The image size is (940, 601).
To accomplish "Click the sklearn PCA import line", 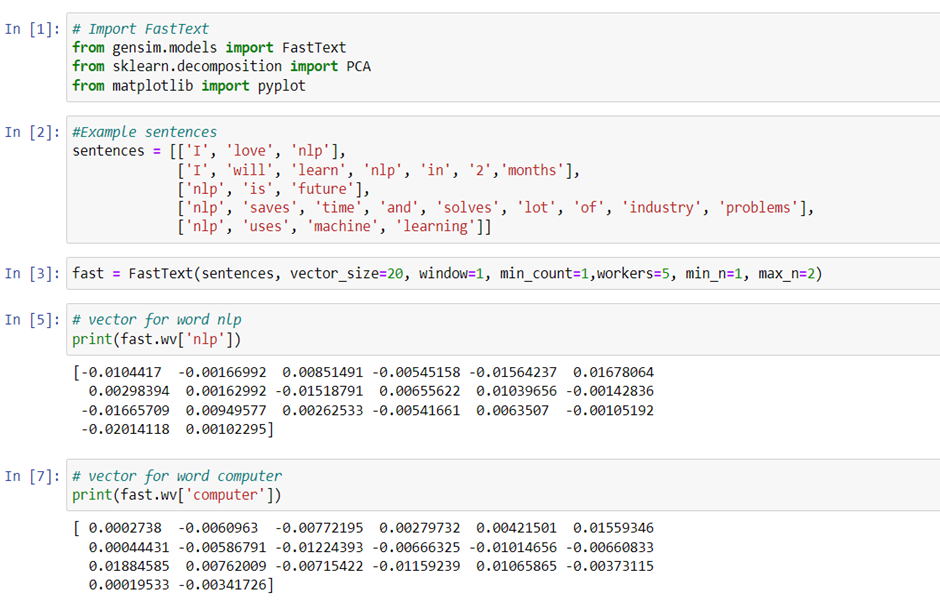I will (221, 67).
